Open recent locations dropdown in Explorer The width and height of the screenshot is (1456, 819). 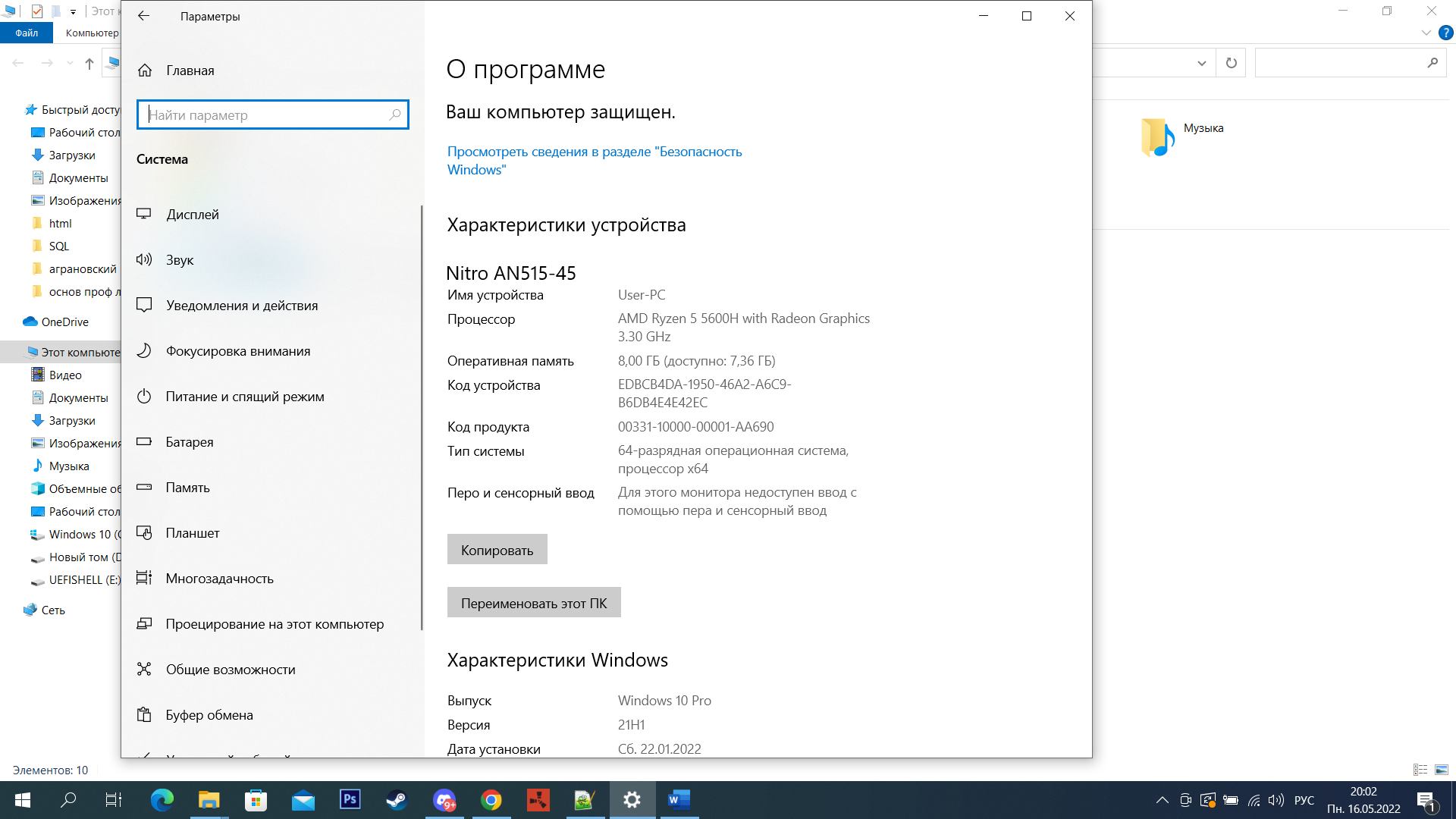tap(70, 64)
